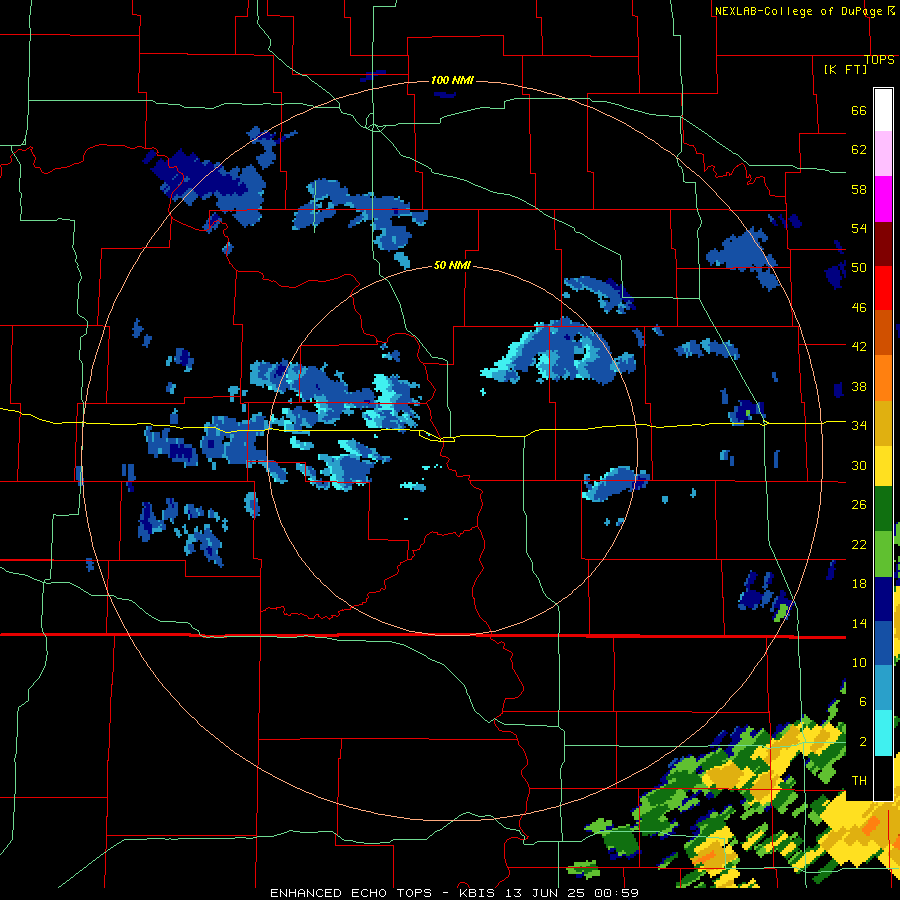Viewport: 900px width, 900px height.
Task: Click the medium blue 14 kft legend swatch
Action: pyautogui.click(x=883, y=643)
